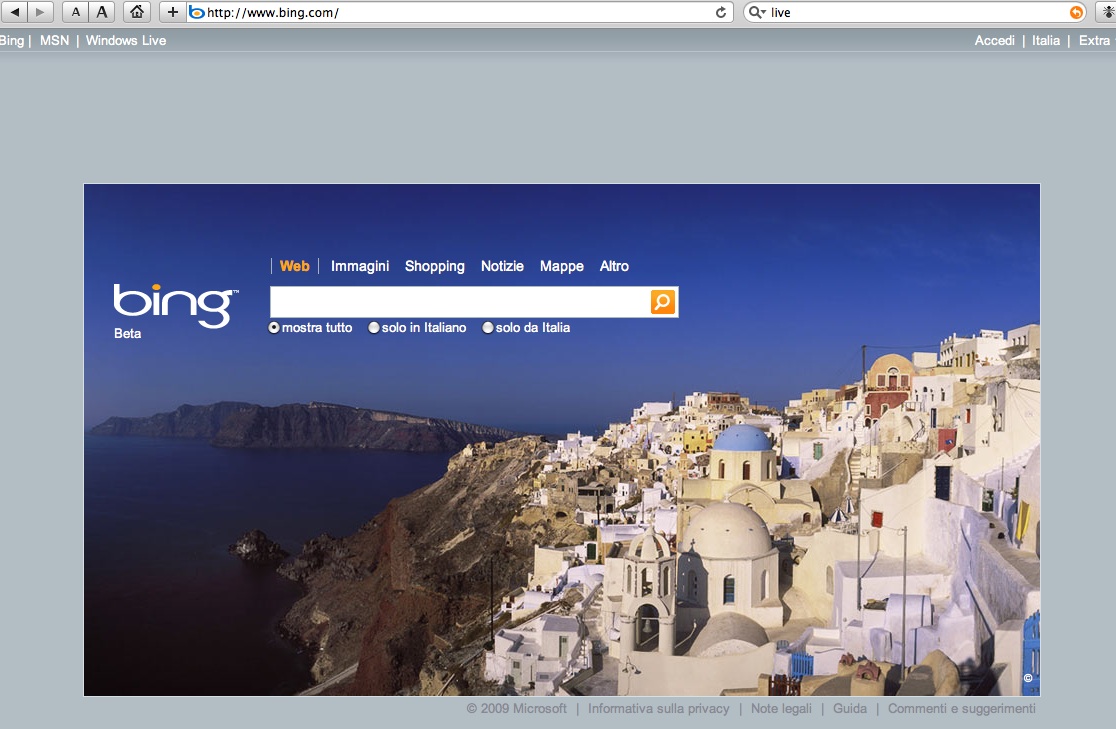Click the orange snapback arrow in search field

click(1076, 12)
